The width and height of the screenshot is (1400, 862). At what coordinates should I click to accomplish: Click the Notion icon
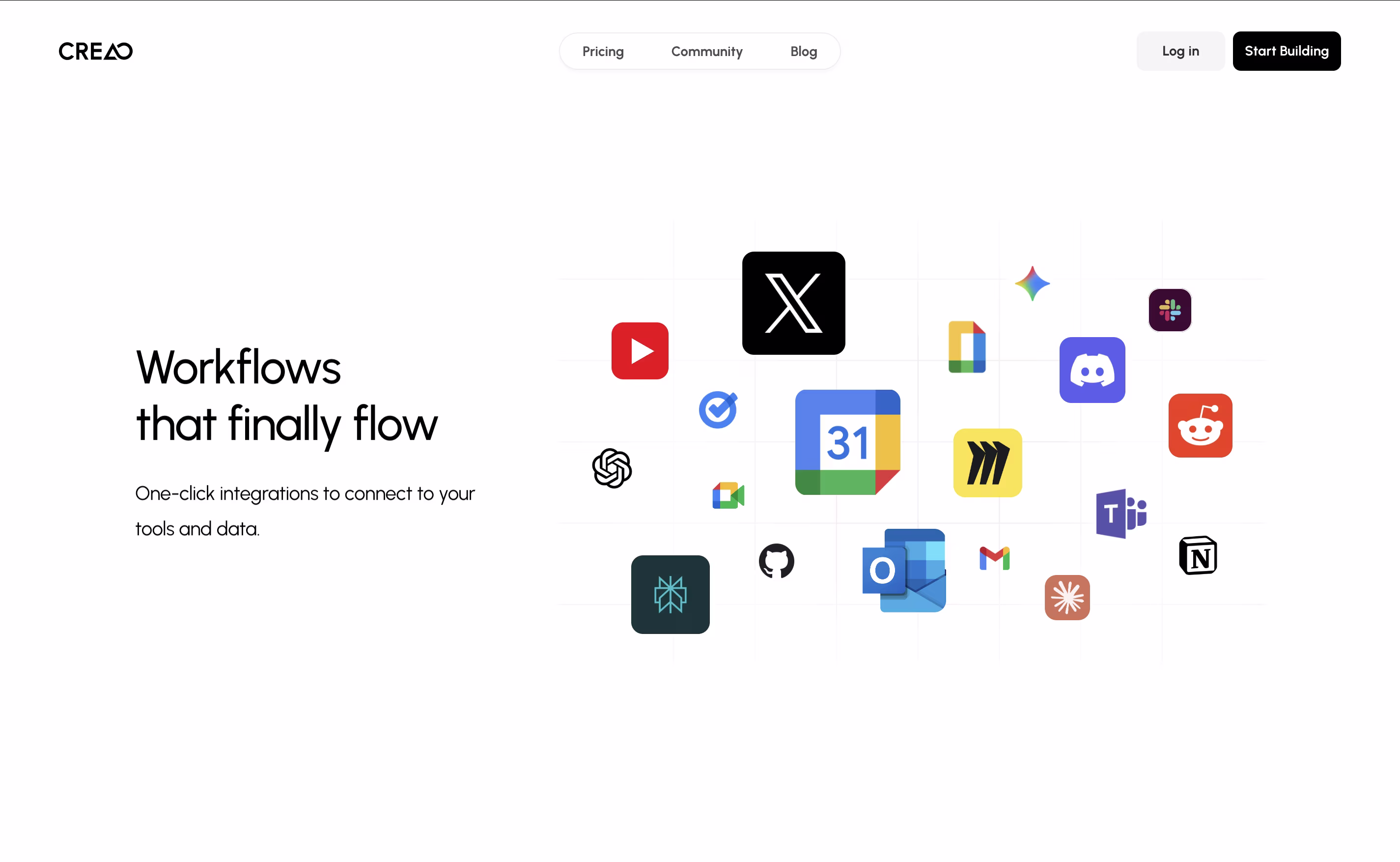[x=1198, y=555]
